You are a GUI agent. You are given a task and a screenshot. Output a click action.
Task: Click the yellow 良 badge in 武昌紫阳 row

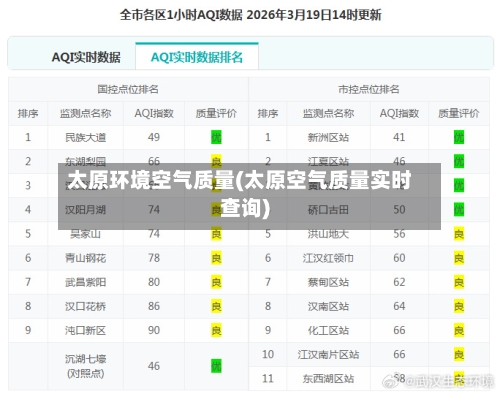click(216, 282)
